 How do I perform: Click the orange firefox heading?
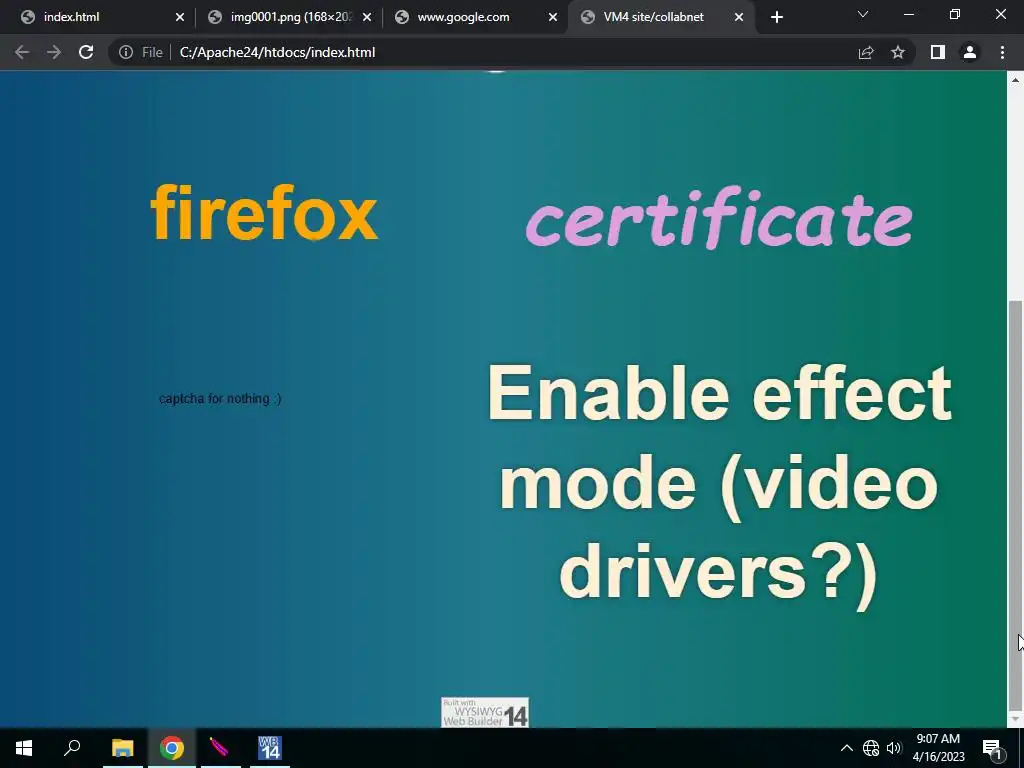point(264,212)
